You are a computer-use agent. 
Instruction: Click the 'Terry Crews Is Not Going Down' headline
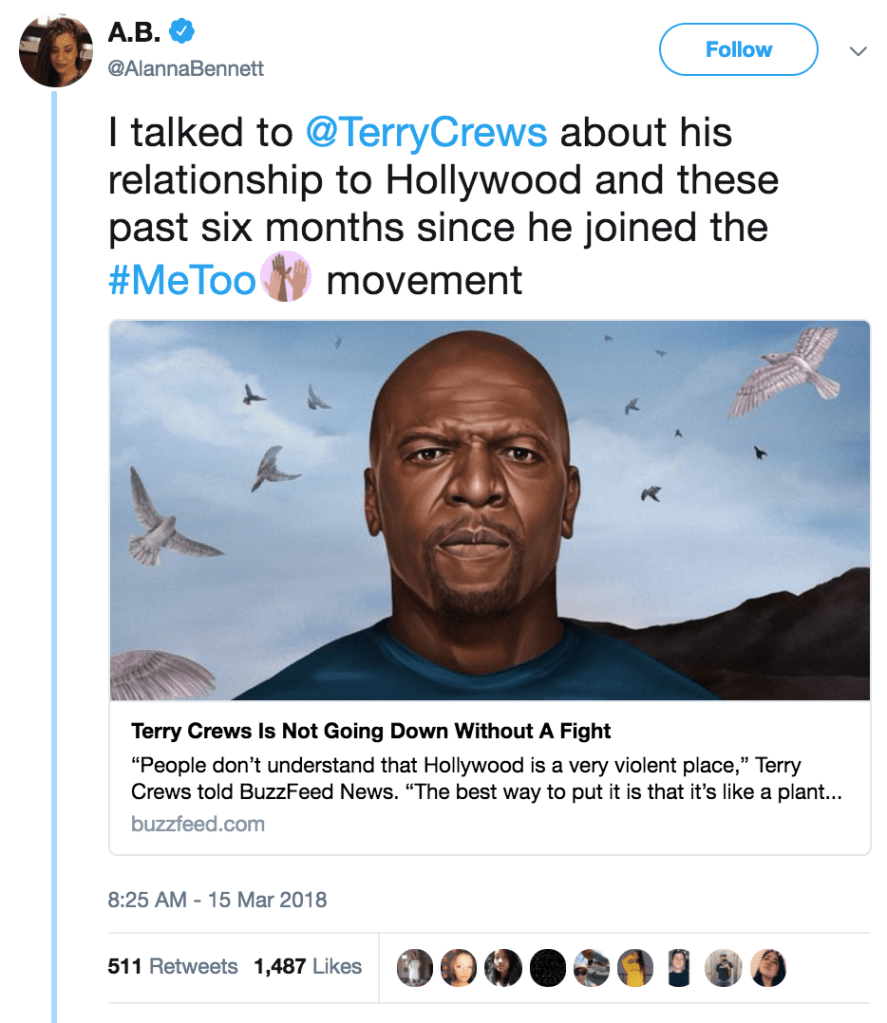[371, 731]
